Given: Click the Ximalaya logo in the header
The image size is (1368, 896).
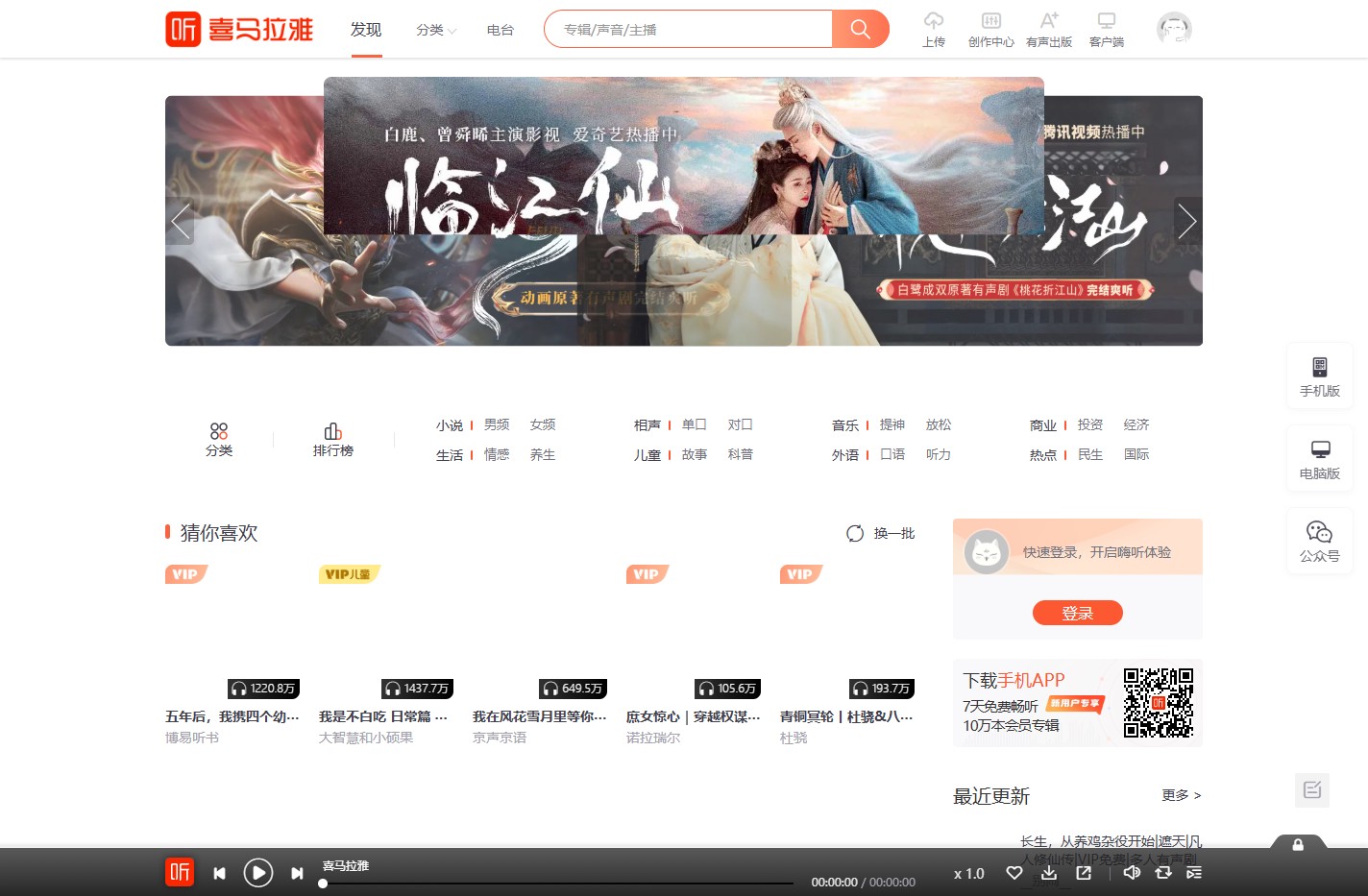Looking at the screenshot, I should click(239, 29).
